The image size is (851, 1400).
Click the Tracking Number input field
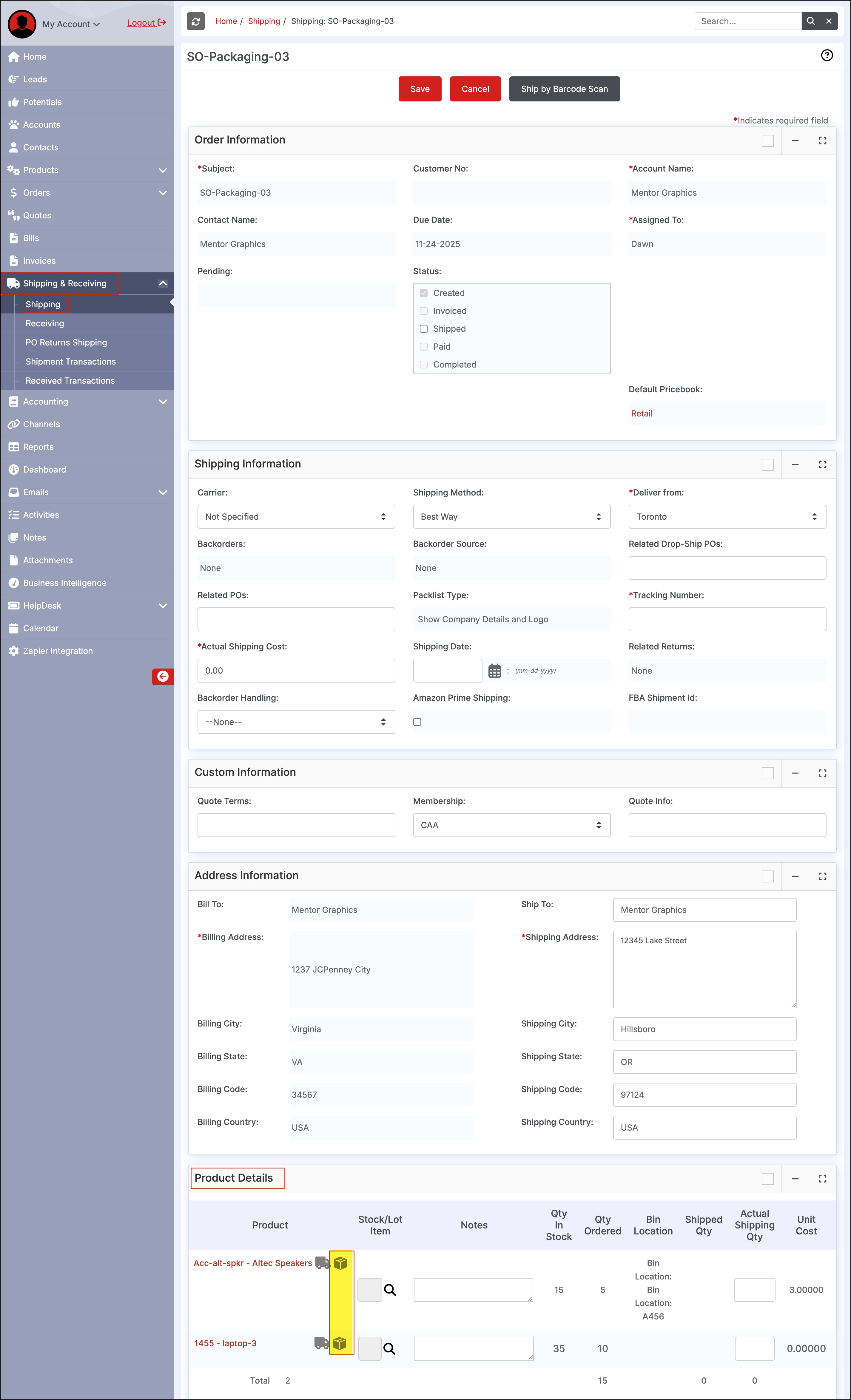pos(727,619)
